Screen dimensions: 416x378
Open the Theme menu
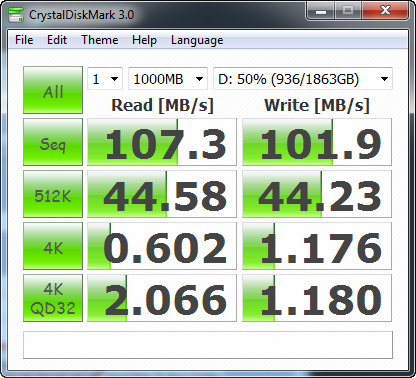click(x=100, y=40)
